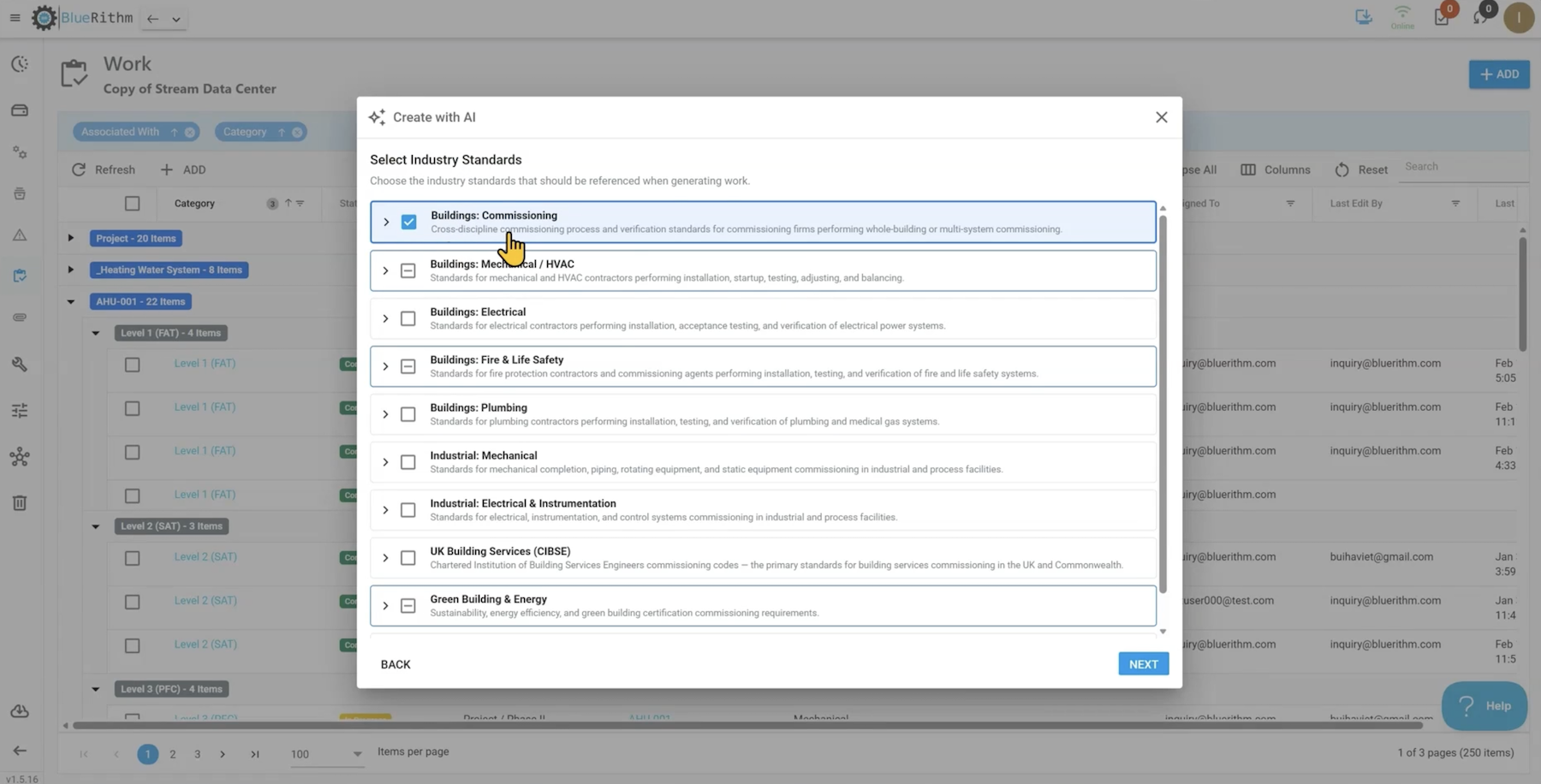Screen dimensions: 1541x784
Task: Uncheck Buildings: Commissioning checkbox
Action: 409,223
